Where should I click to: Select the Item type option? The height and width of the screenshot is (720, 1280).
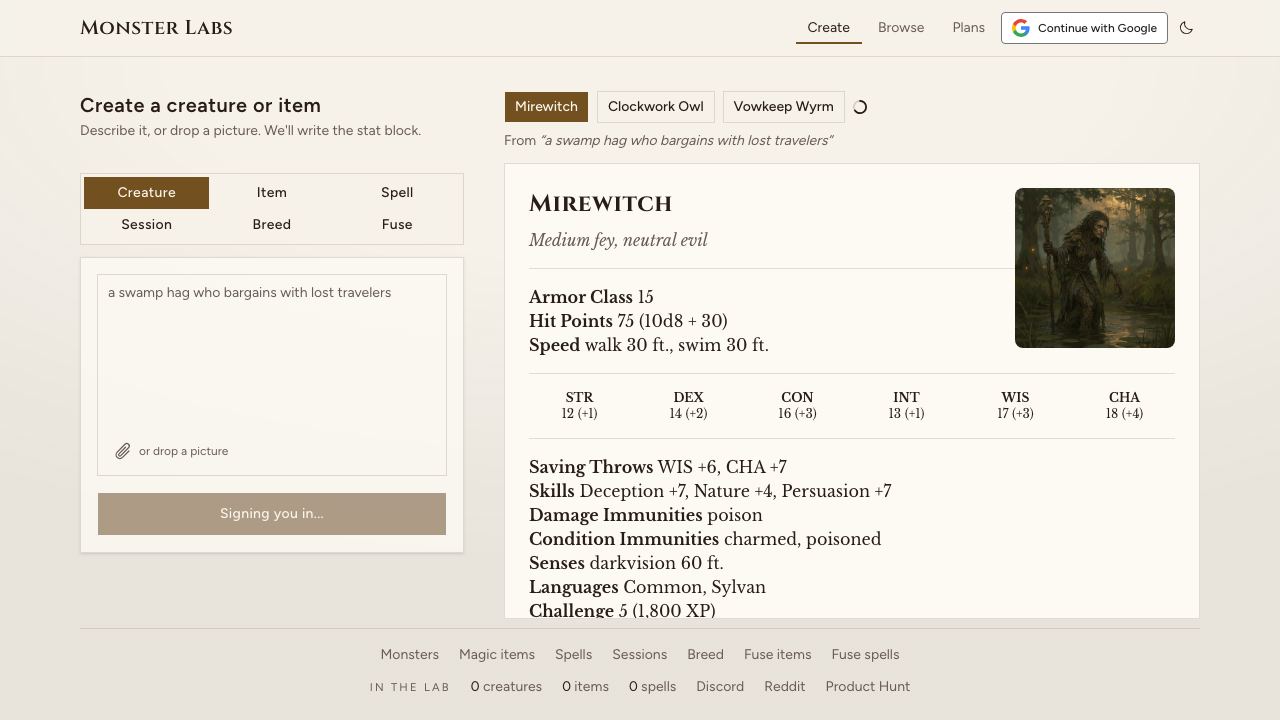[271, 193]
